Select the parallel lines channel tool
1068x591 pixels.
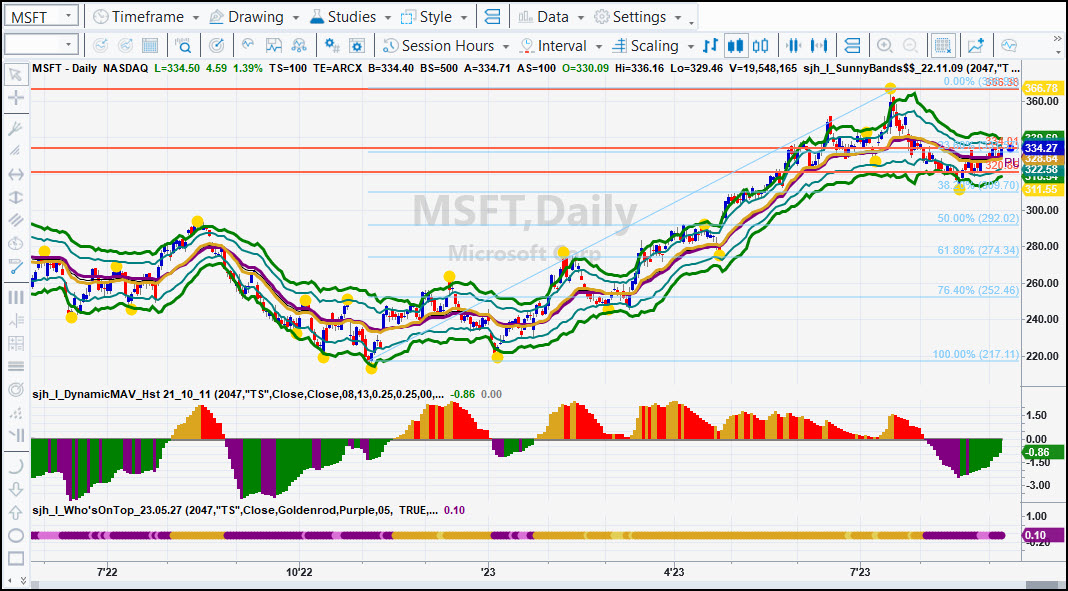point(16,219)
